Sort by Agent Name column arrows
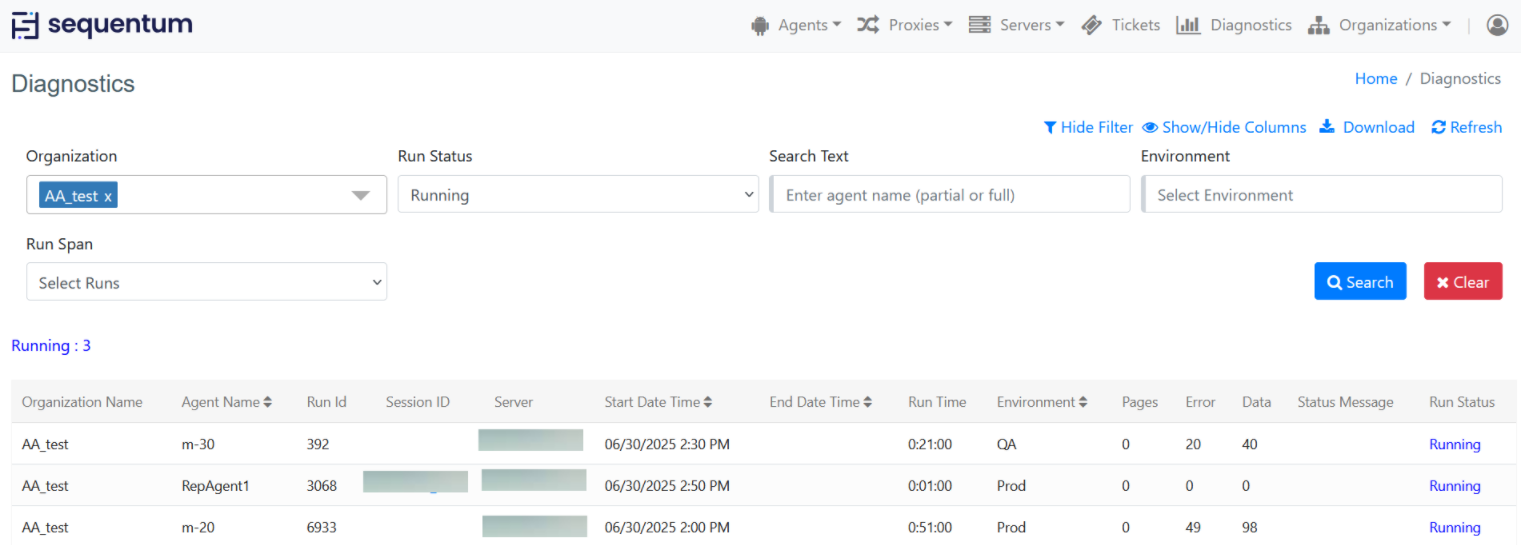This screenshot has width=1521, height=545. pos(268,402)
